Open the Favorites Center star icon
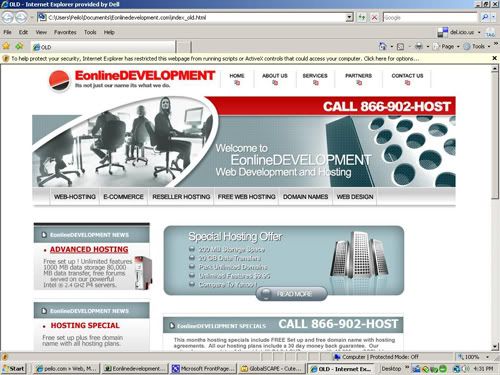The image size is (500, 375). click(x=6, y=46)
